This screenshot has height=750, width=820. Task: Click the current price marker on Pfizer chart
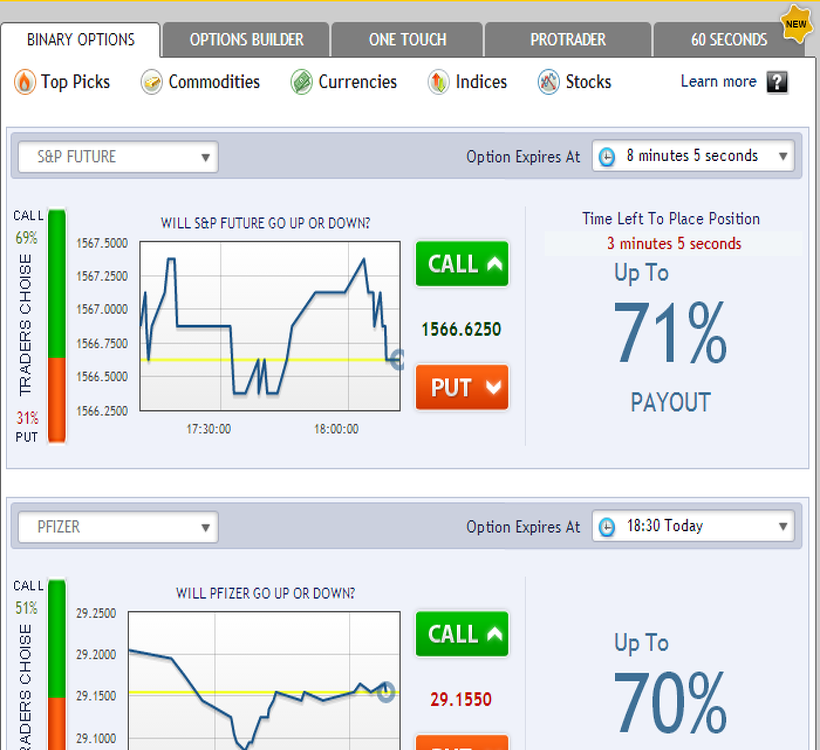pos(386,692)
